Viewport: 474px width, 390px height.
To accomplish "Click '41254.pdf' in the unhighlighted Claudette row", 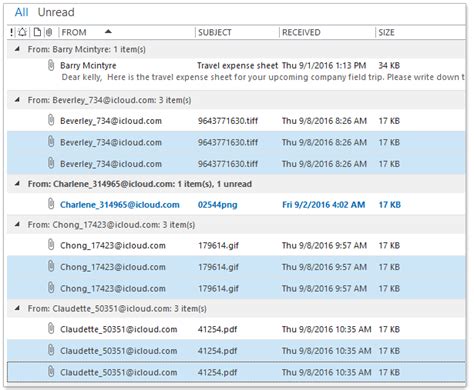I will [217, 329].
